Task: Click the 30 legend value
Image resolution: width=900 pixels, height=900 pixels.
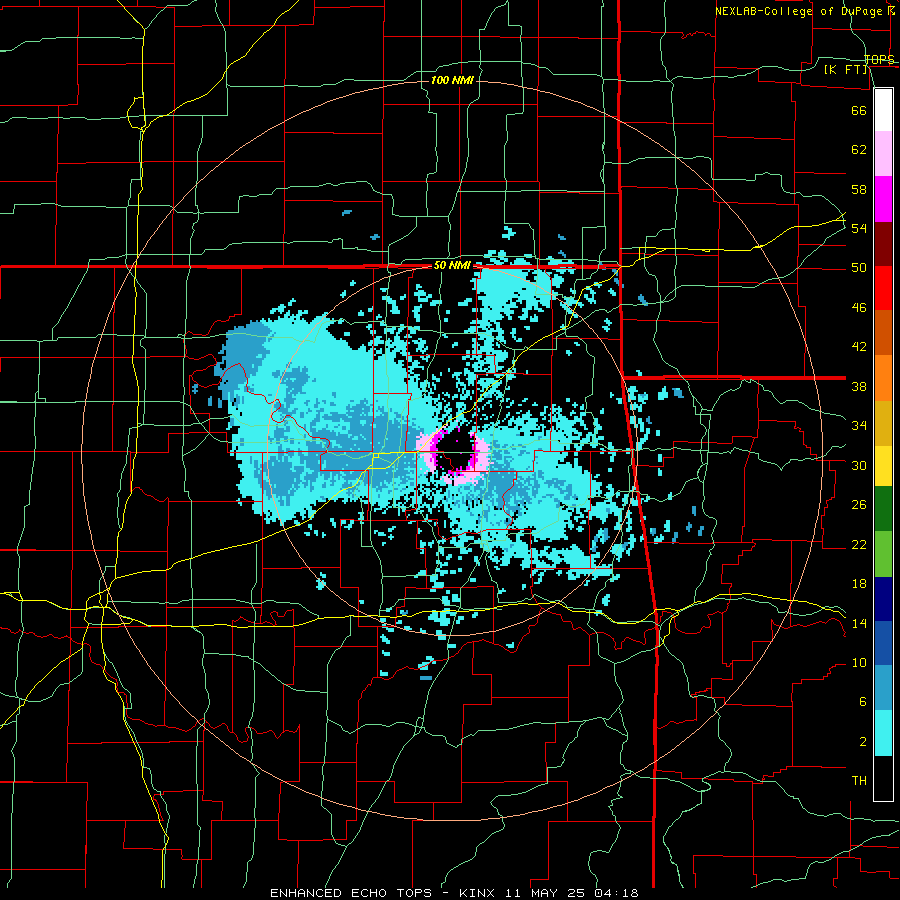Action: [x=859, y=465]
